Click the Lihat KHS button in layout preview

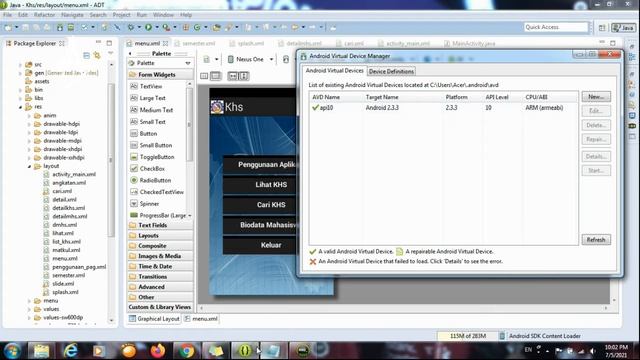tap(259, 184)
